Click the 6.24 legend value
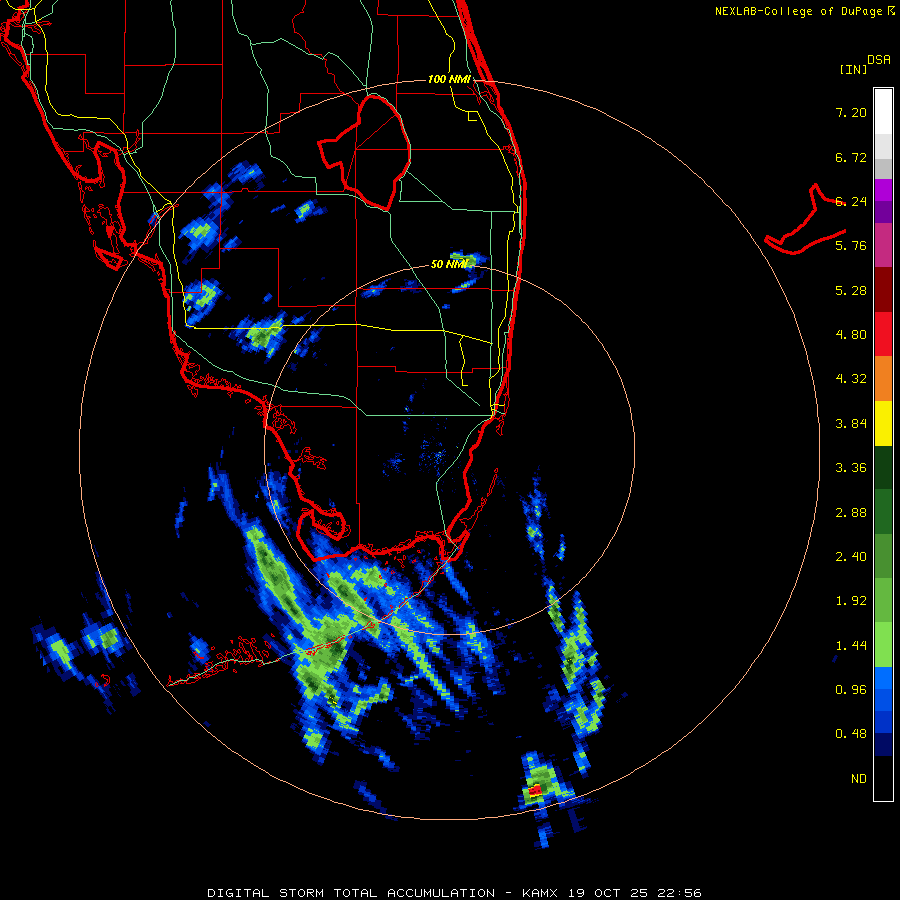900x900 pixels. [851, 201]
